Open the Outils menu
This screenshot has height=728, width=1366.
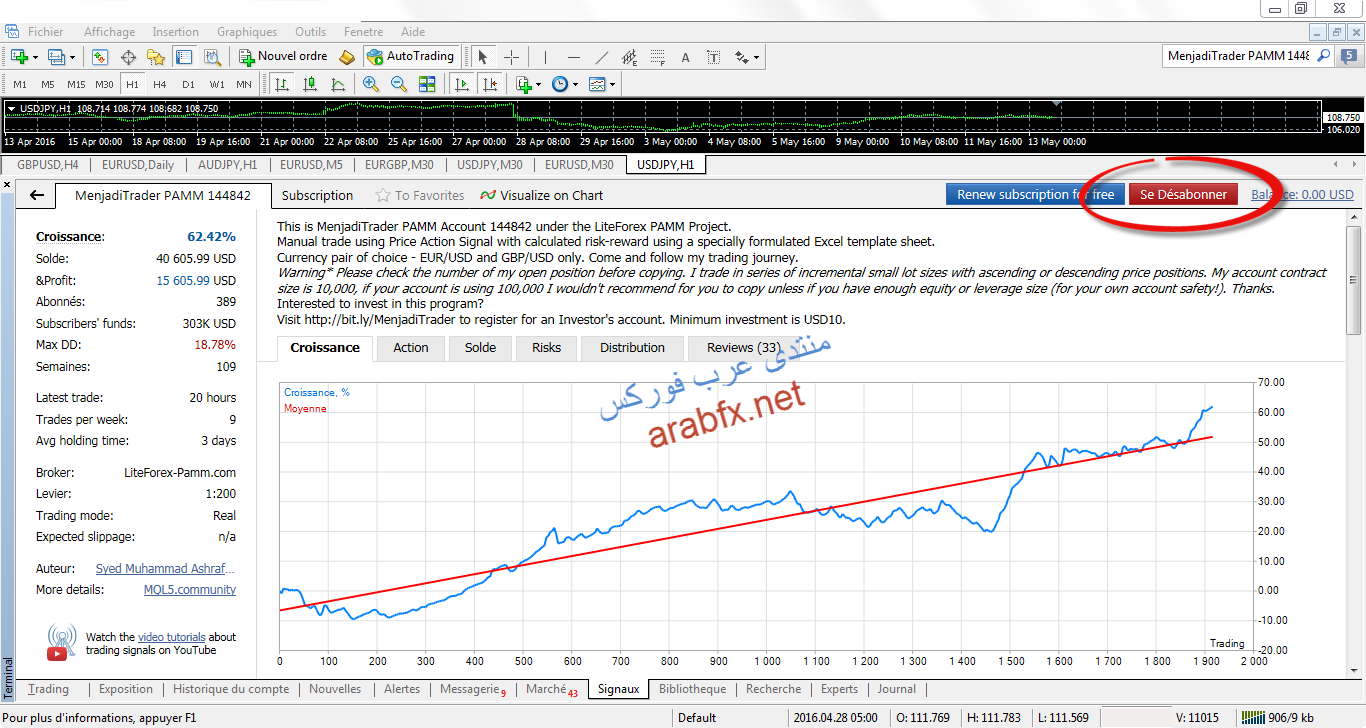click(311, 32)
